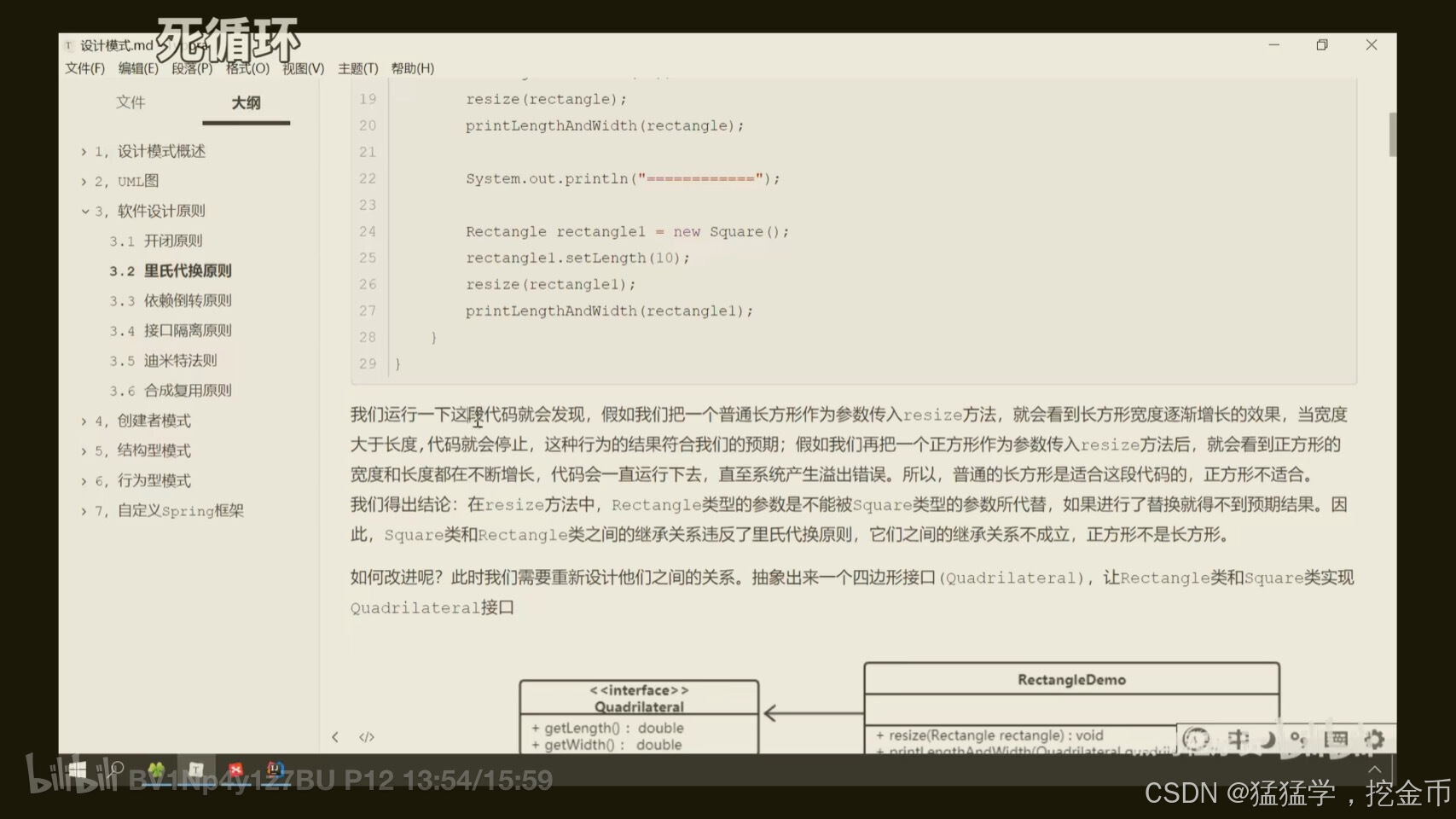The width and height of the screenshot is (1456, 819).
Task: Click code line 'rectangle1.setLength(10);'
Action: (x=577, y=258)
